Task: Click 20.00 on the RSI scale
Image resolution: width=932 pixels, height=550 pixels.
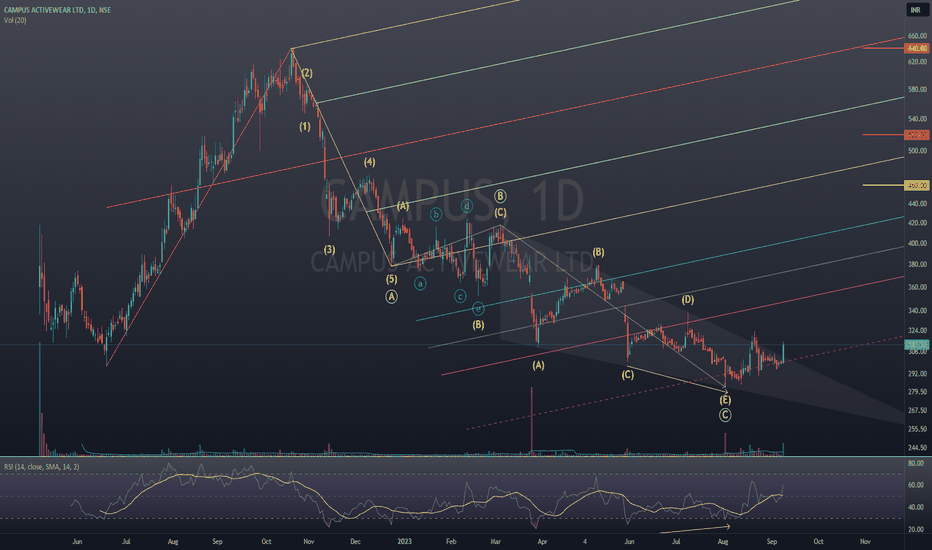Action: point(916,529)
